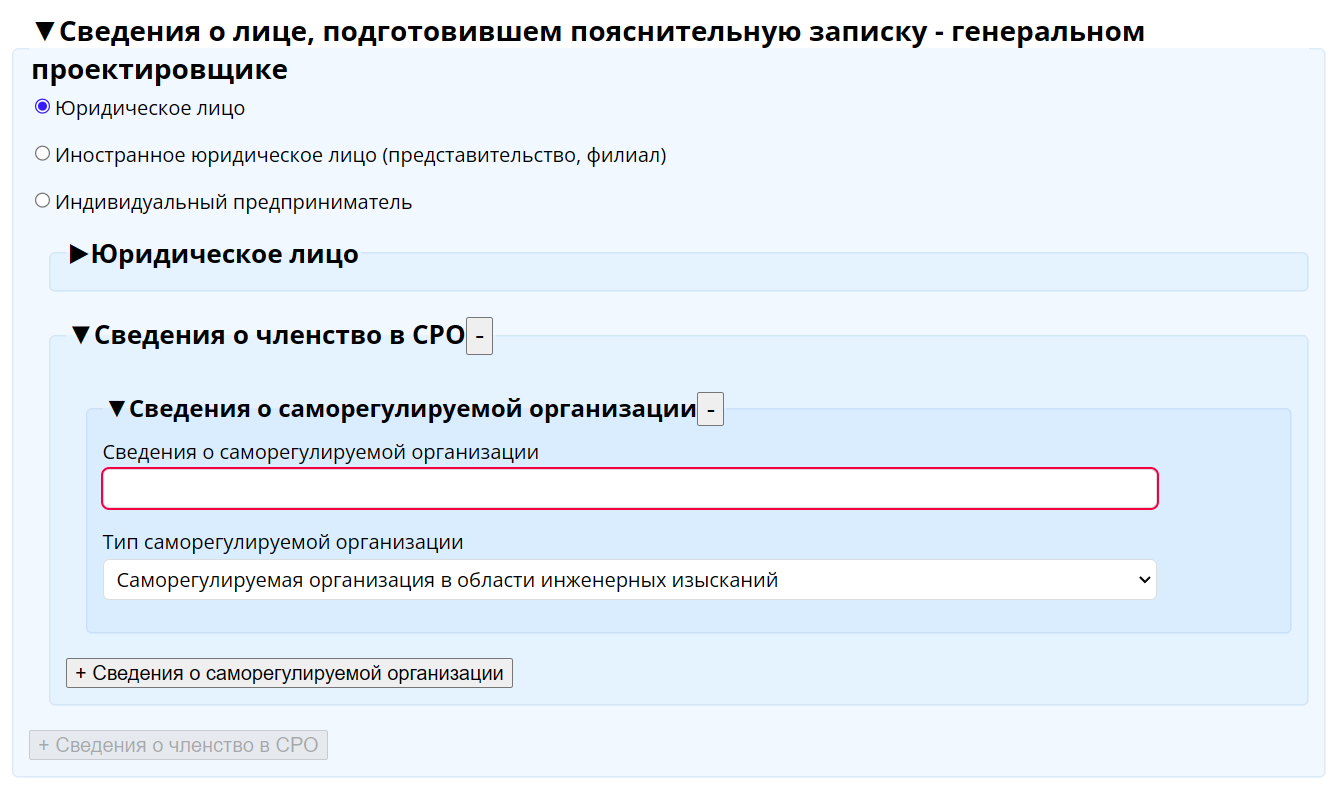This screenshot has height=785, width=1336.
Task: Click the greyed-out "+ Сведения о членство в СРО" button
Action: (x=178, y=745)
